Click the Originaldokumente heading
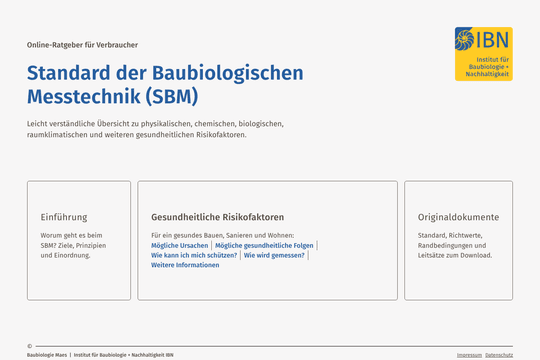Image resolution: width=540 pixels, height=360 pixels. pyautogui.click(x=458, y=217)
